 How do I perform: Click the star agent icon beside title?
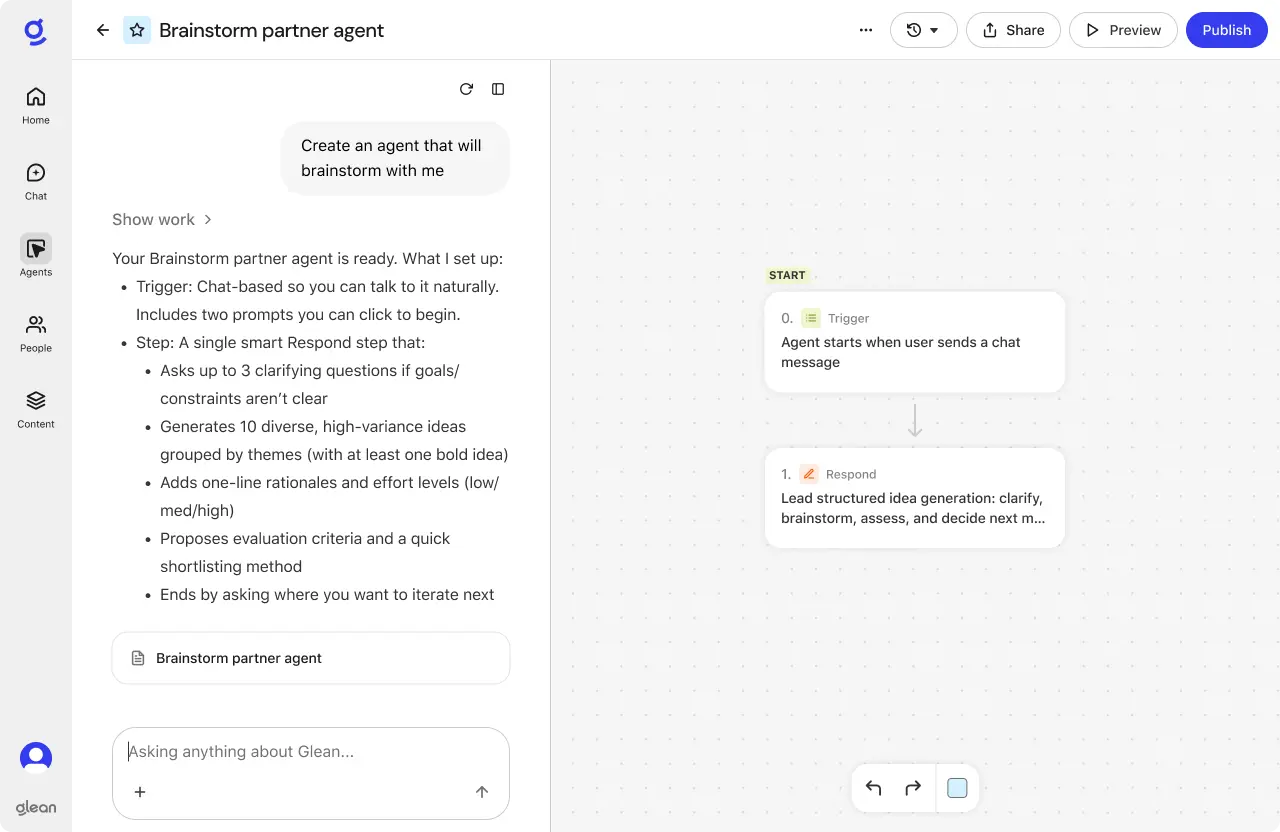pyautogui.click(x=137, y=30)
